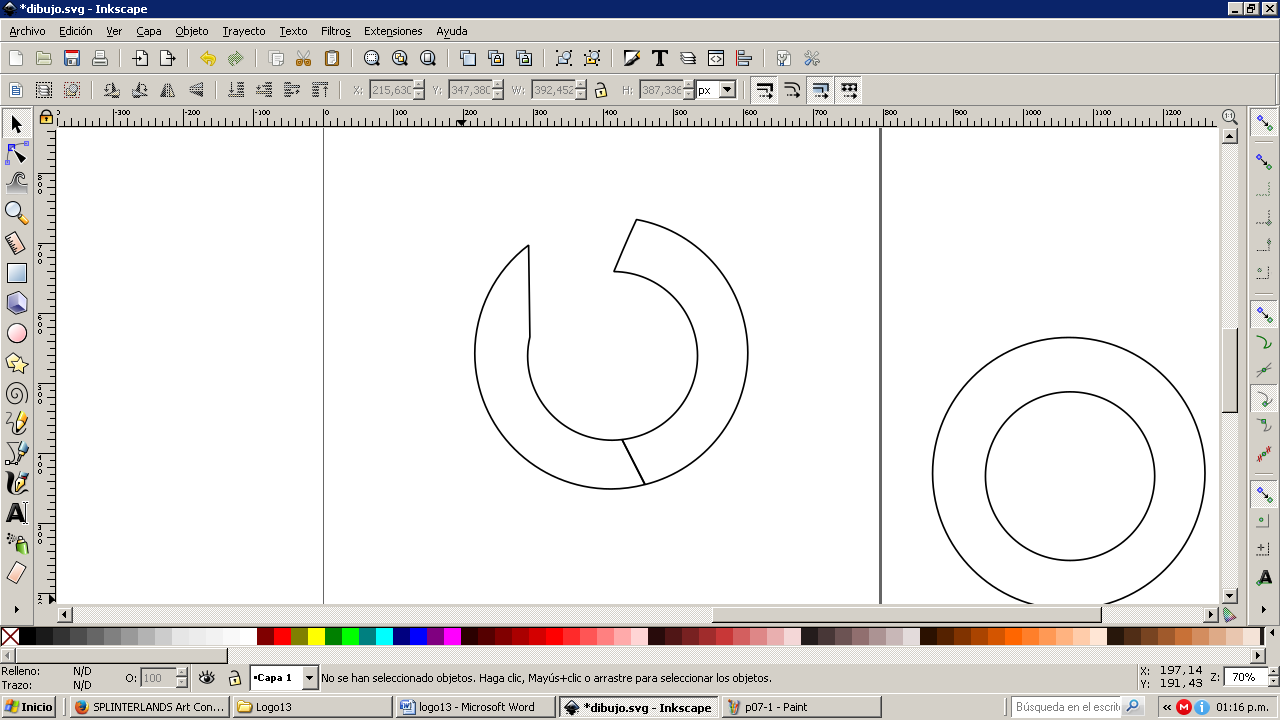Screen dimensions: 1280x720
Task: Choose the Spray tool
Action: 16,543
